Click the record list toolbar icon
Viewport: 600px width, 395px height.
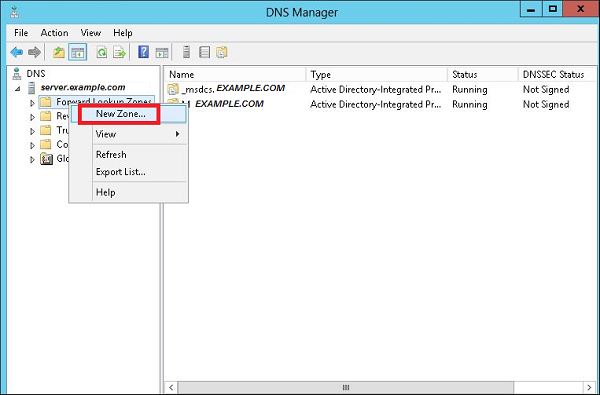(205, 52)
